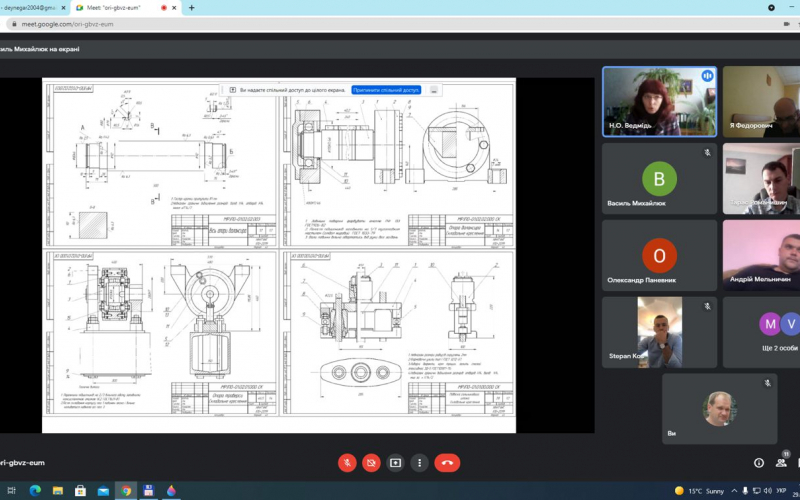Image resolution: width=800 pixels, height=500 pixels.
Task: Open colorful droplet app on taskbar
Action: tap(171, 491)
